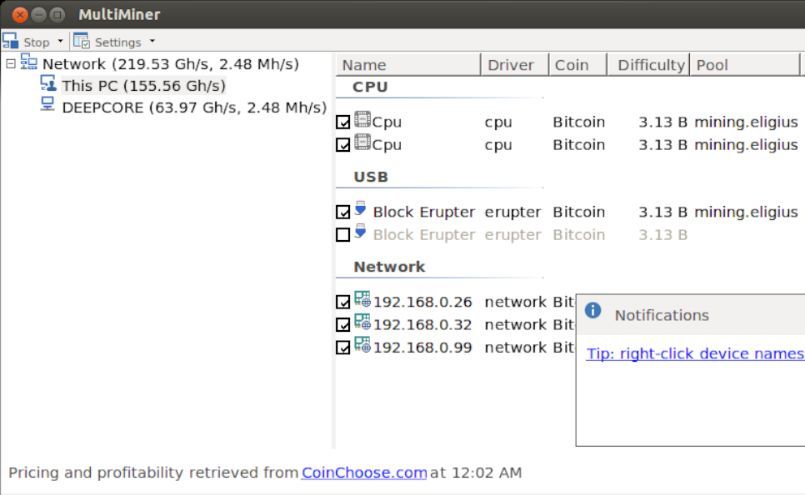Click the 192.168.0.26 network device icon
805x495 pixels.
[x=362, y=300]
